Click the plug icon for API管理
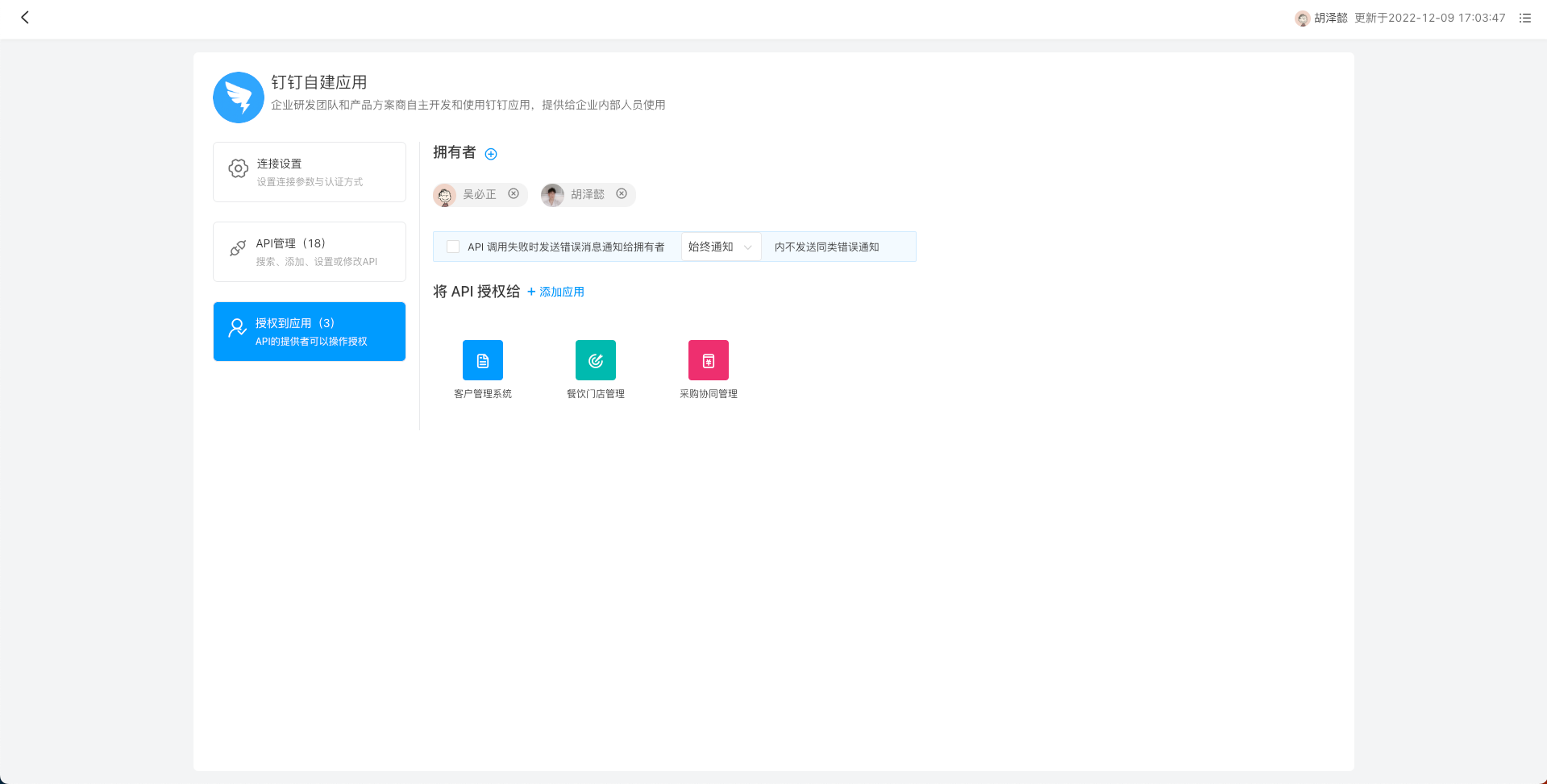 [x=238, y=248]
